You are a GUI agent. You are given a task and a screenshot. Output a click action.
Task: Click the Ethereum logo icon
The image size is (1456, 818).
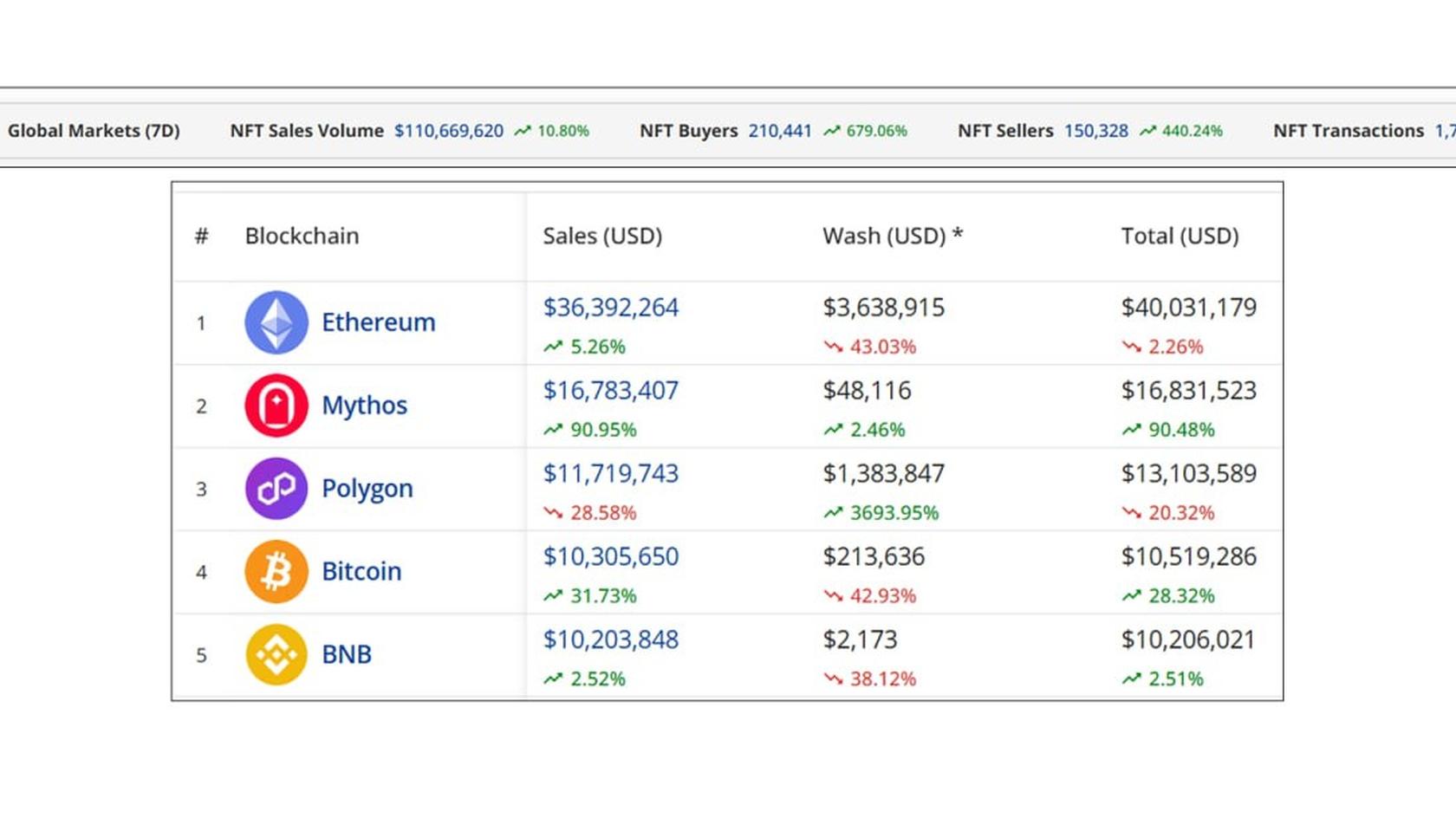coord(276,322)
